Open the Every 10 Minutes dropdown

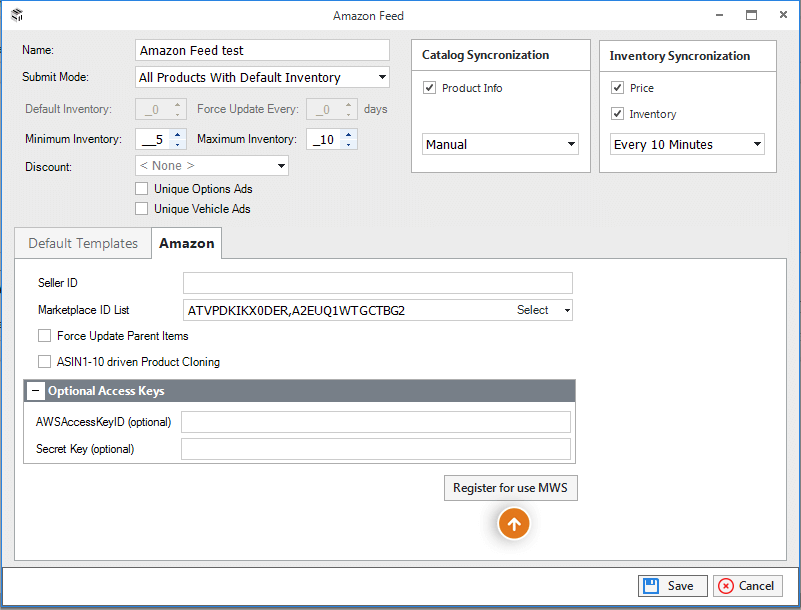(757, 144)
